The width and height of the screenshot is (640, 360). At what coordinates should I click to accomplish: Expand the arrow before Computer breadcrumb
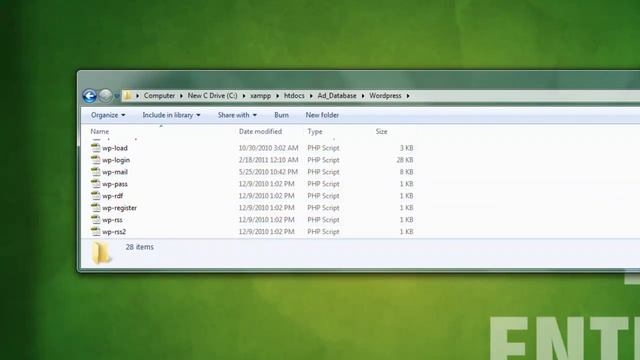(x=138, y=96)
